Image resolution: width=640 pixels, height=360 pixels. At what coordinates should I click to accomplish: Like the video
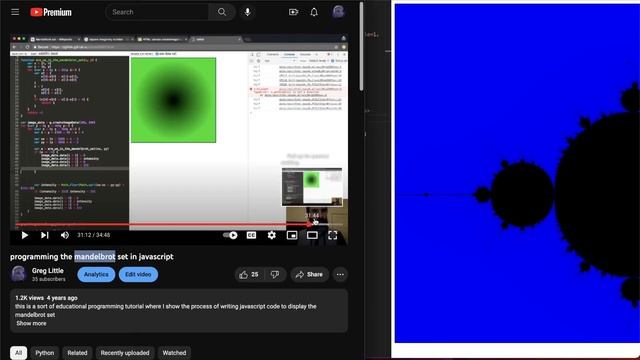(x=249, y=275)
